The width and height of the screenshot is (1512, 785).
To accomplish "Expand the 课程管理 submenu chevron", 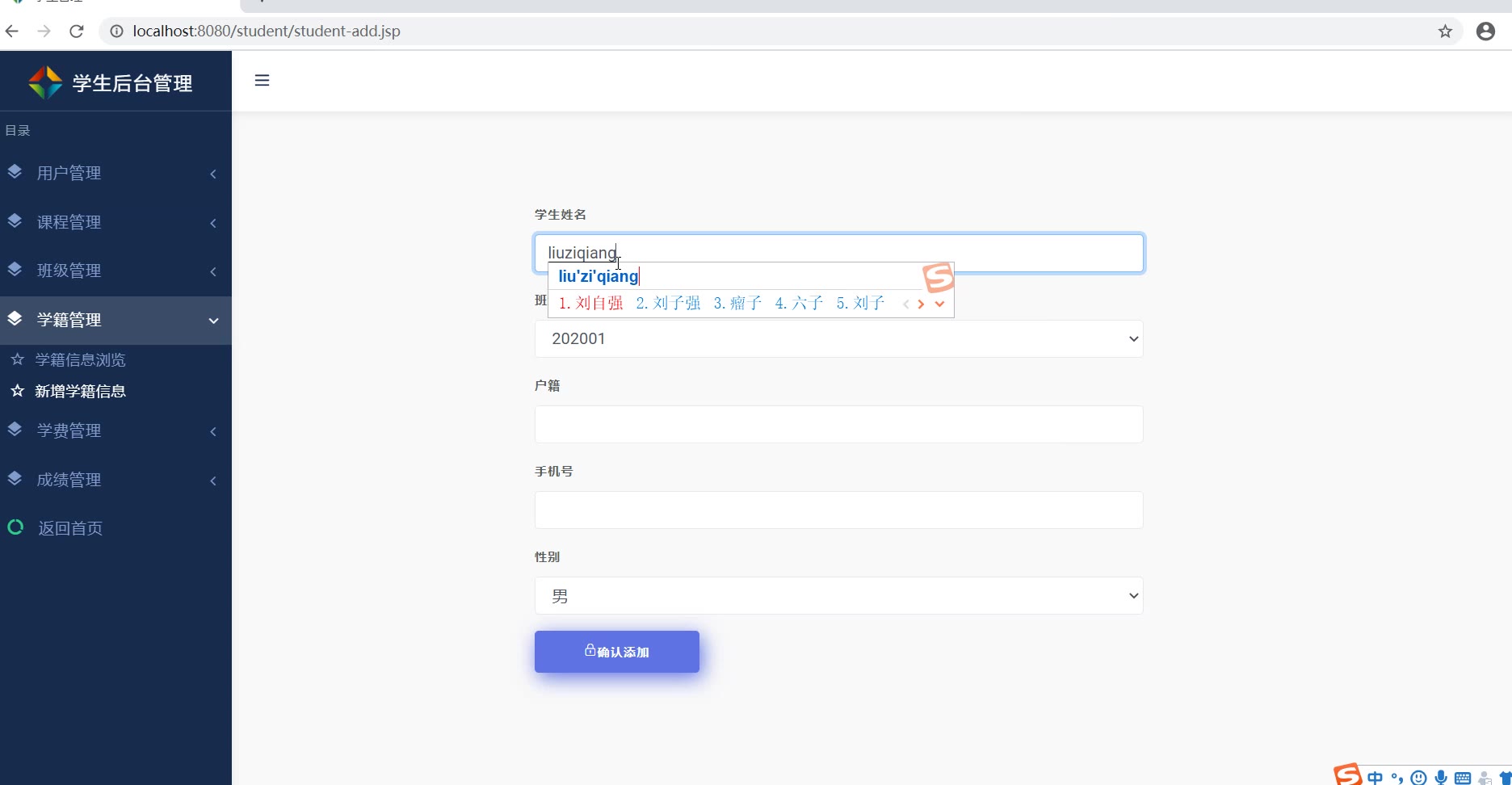I will tap(213, 223).
